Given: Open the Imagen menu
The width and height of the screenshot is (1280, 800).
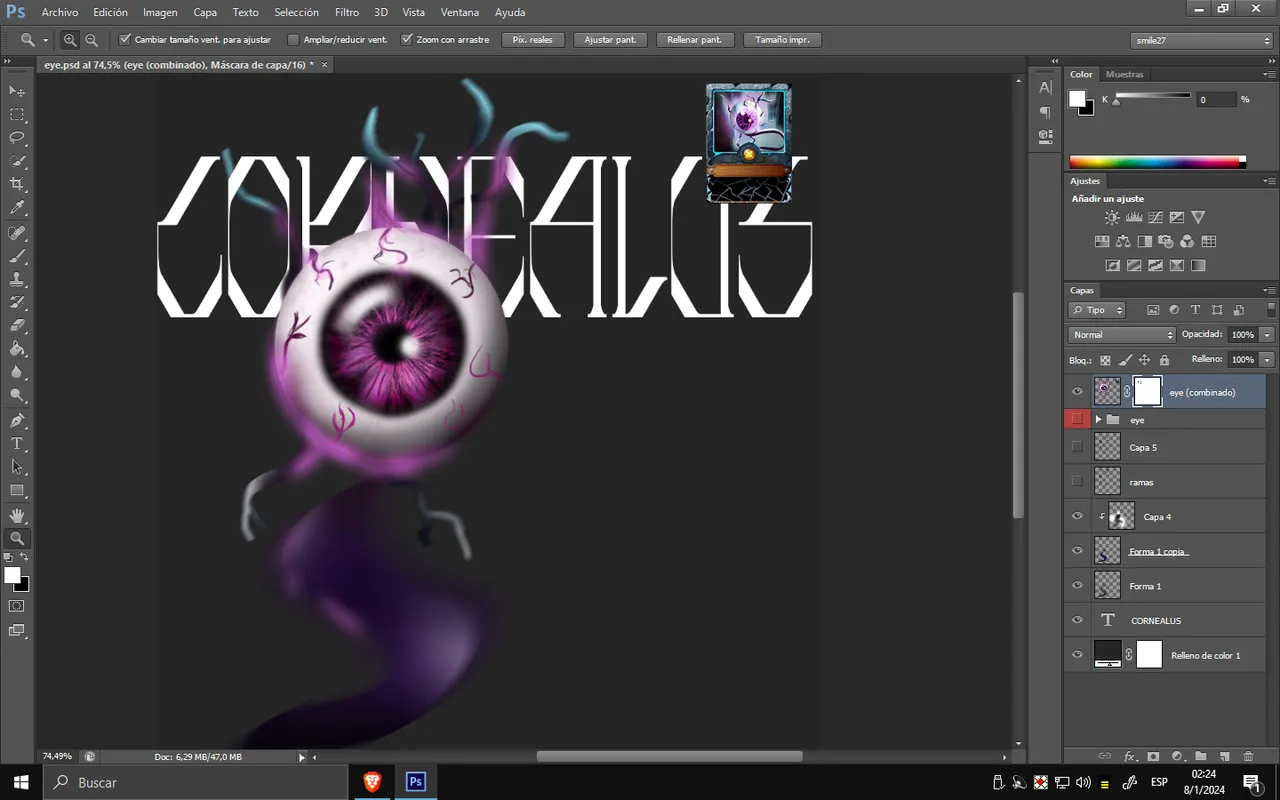Looking at the screenshot, I should [x=160, y=12].
